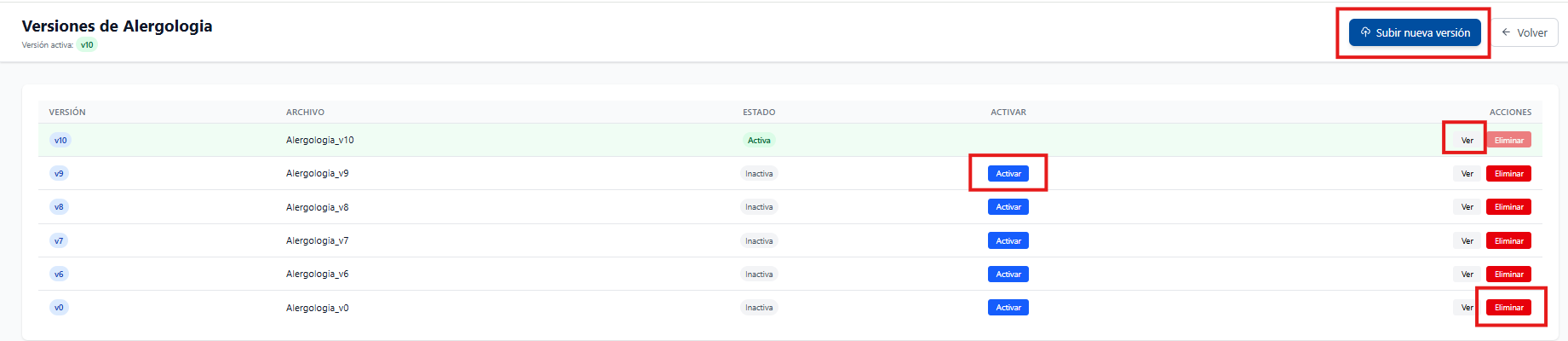Delete version v10 with Eliminar
The height and width of the screenshot is (341, 1568).
(1508, 140)
